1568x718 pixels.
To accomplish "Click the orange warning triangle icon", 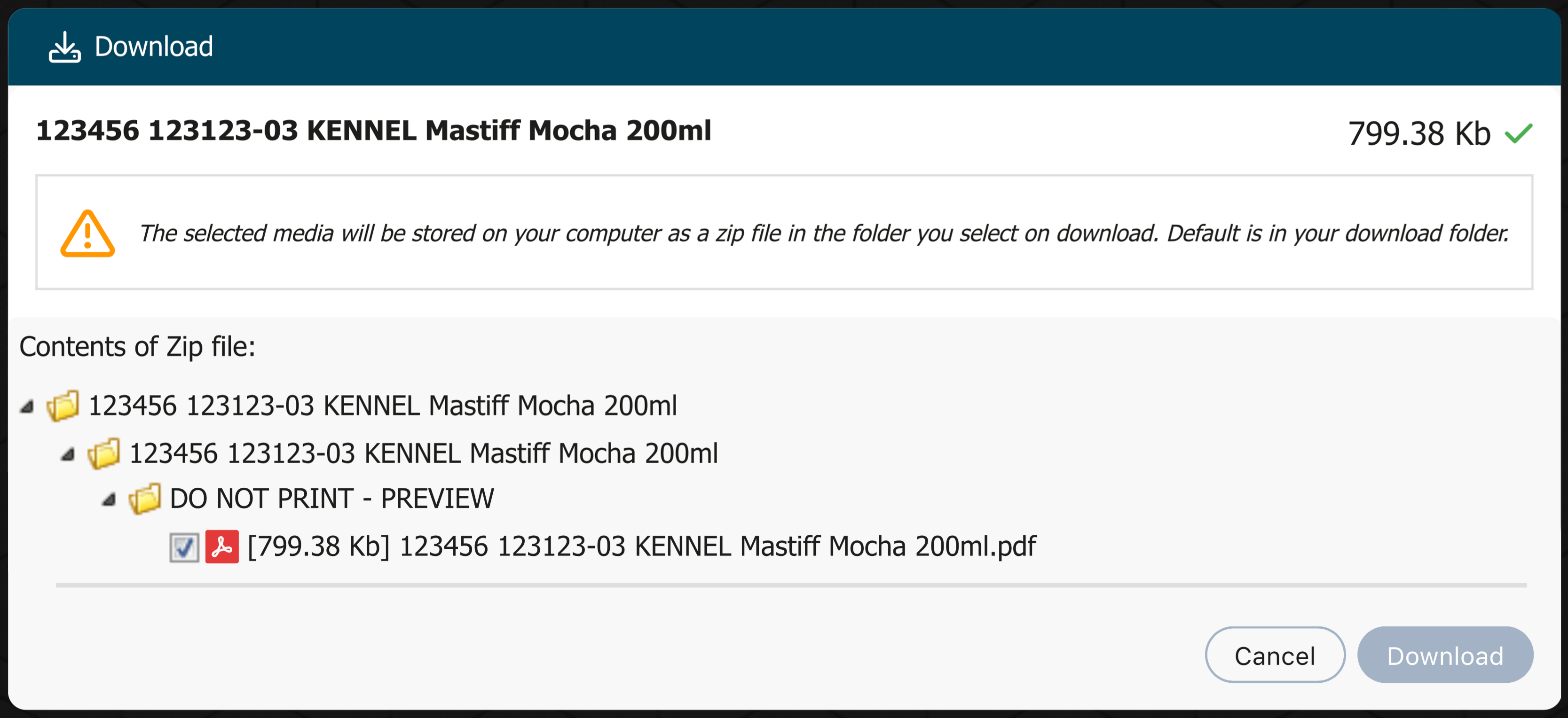I will coord(87,234).
